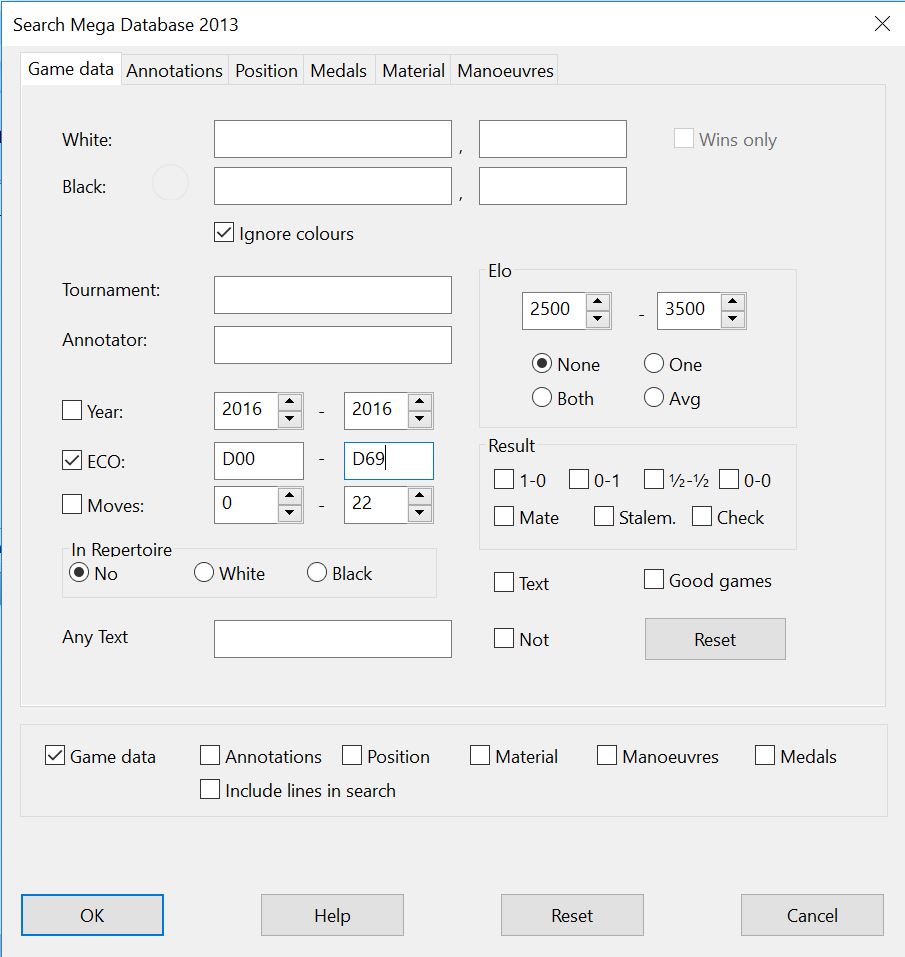Click the Black player last name field

tap(333, 186)
